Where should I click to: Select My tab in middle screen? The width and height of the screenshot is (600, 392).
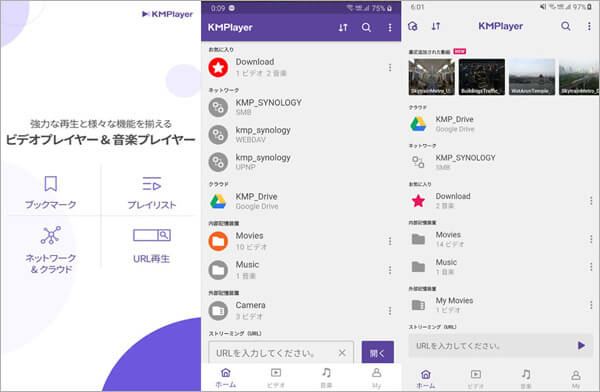pyautogui.click(x=377, y=377)
